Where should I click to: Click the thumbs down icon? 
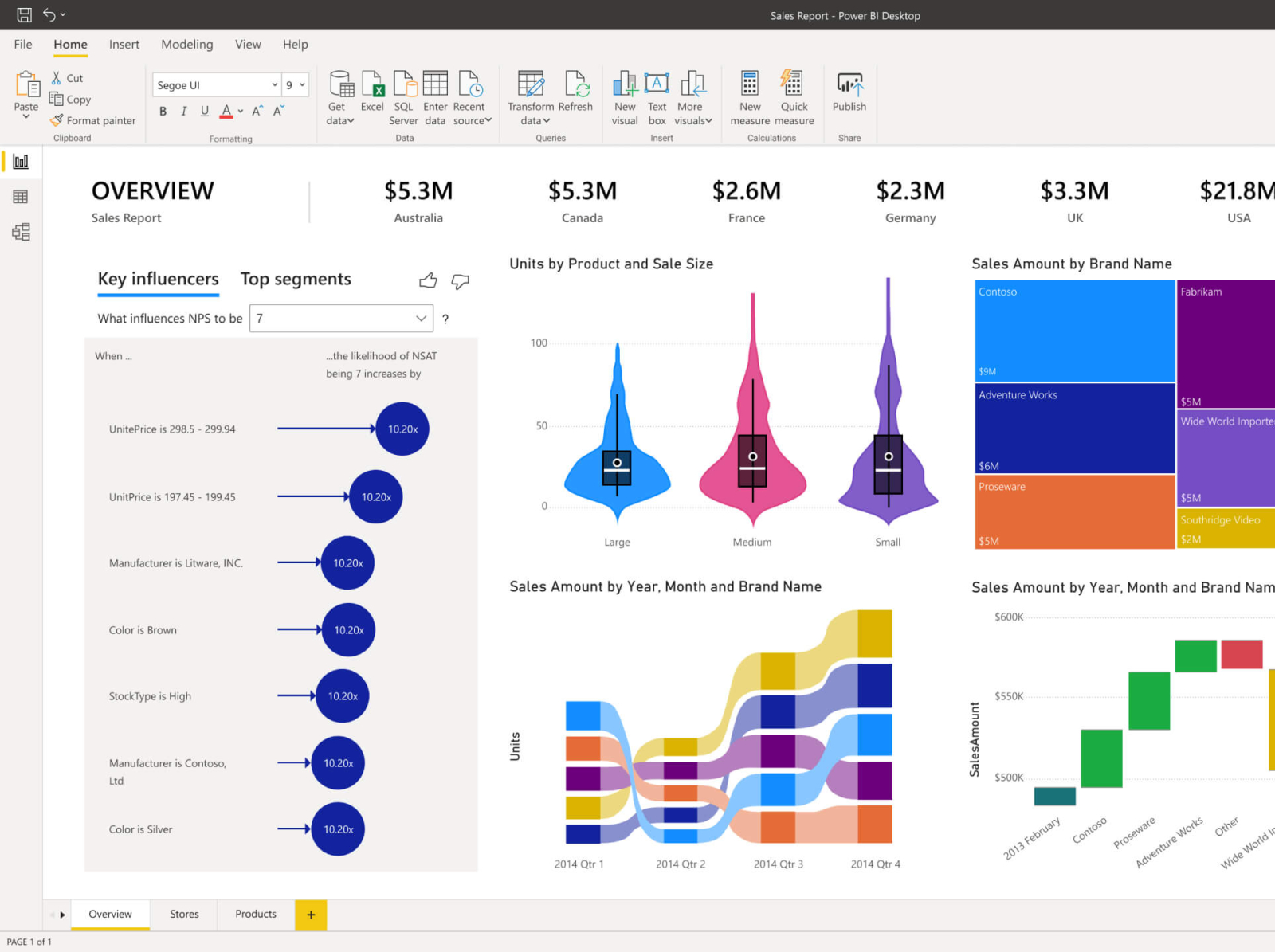(460, 280)
